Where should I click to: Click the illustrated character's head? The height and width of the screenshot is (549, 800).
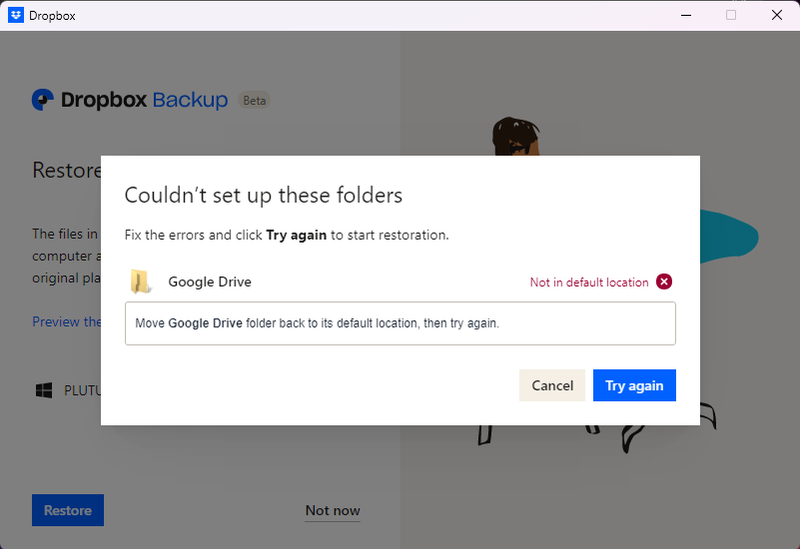[514, 140]
